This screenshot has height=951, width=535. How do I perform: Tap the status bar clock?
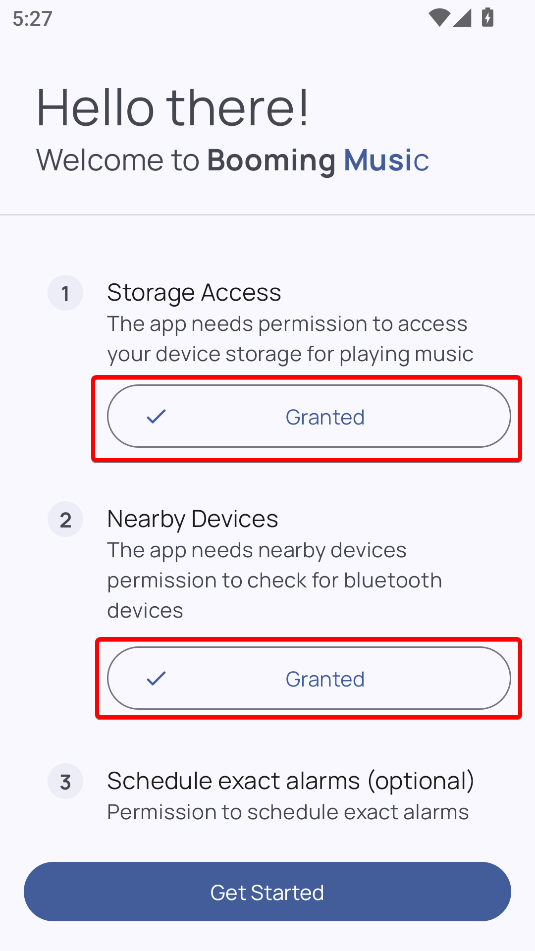coord(32,18)
